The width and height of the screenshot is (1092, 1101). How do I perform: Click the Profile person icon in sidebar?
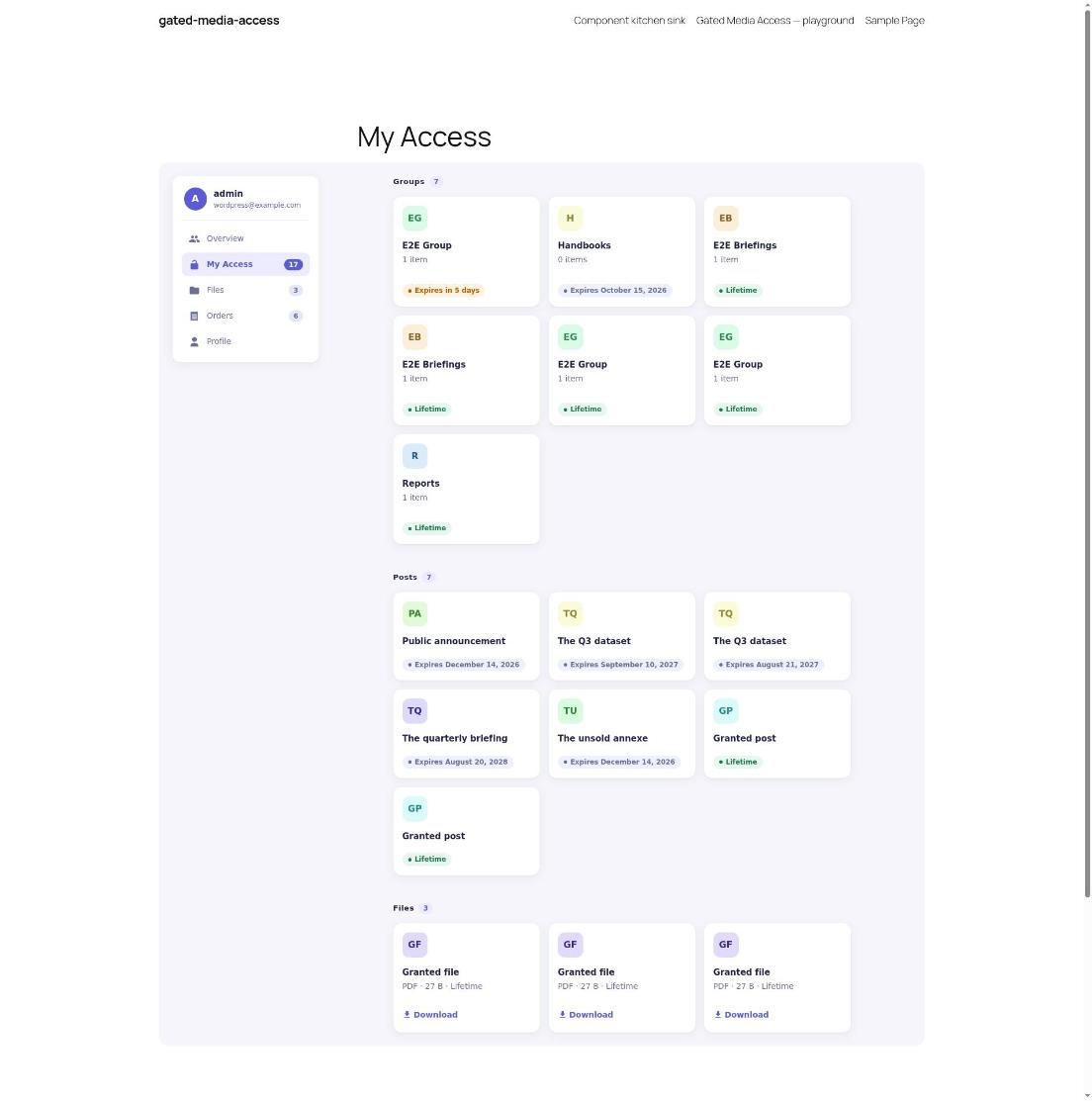pyautogui.click(x=195, y=342)
